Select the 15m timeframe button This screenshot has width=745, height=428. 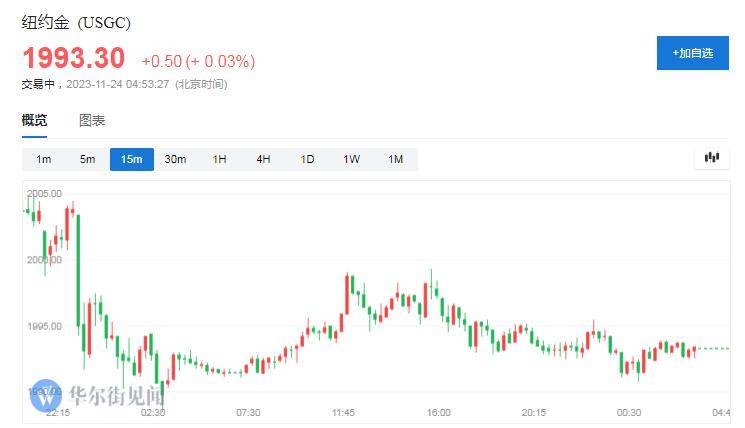point(132,159)
